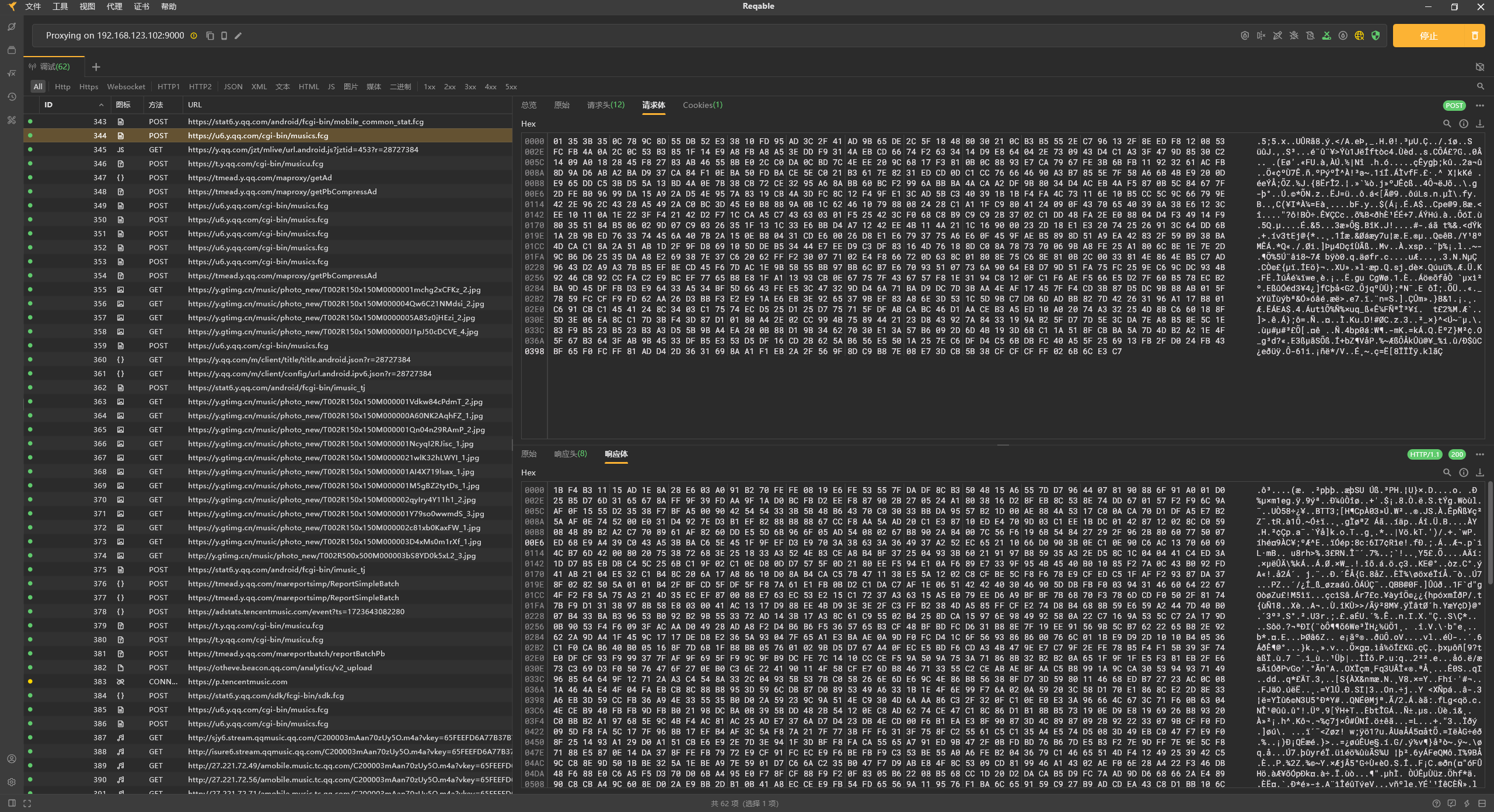Copy the proxy address

[x=210, y=36]
